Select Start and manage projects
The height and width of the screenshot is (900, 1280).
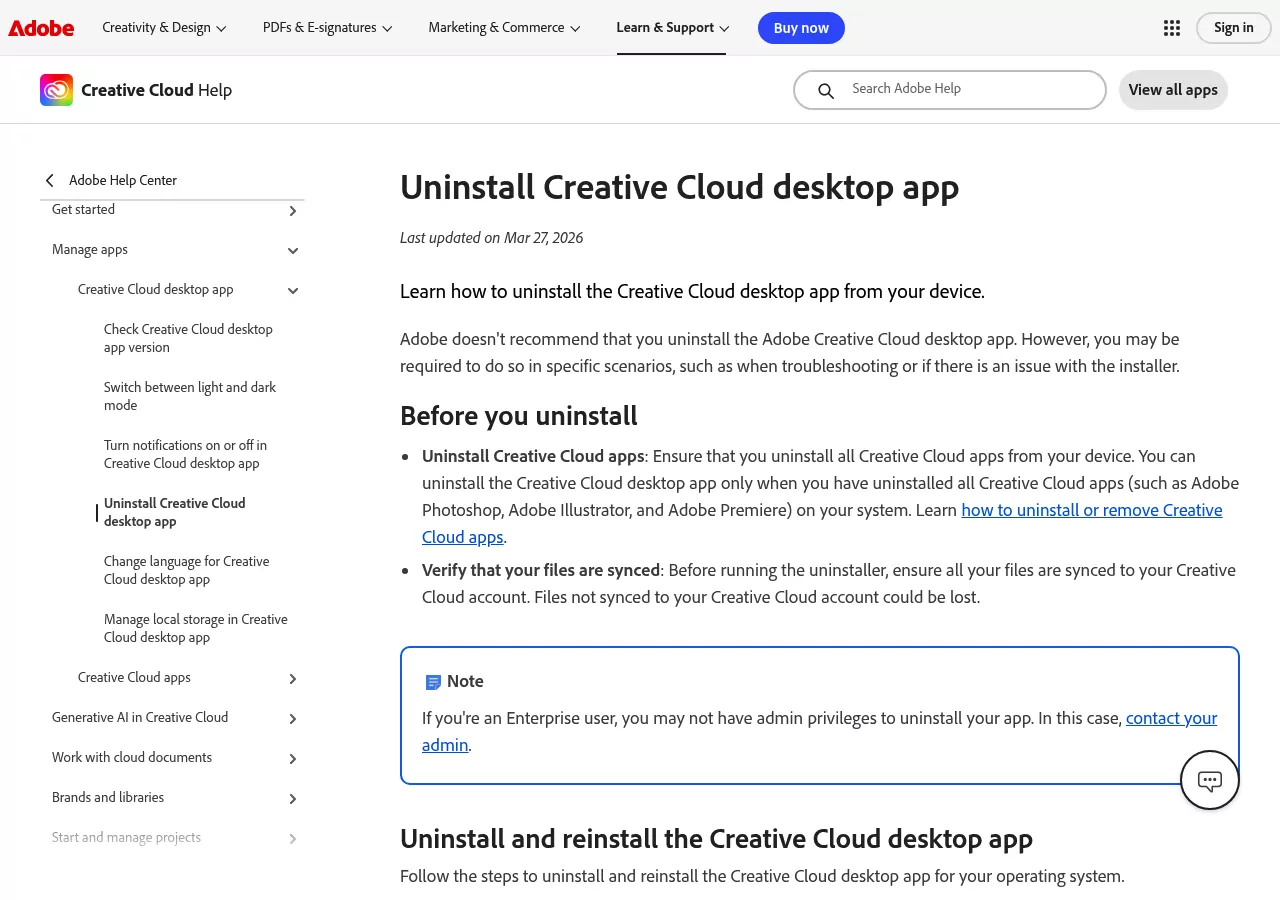click(x=126, y=838)
